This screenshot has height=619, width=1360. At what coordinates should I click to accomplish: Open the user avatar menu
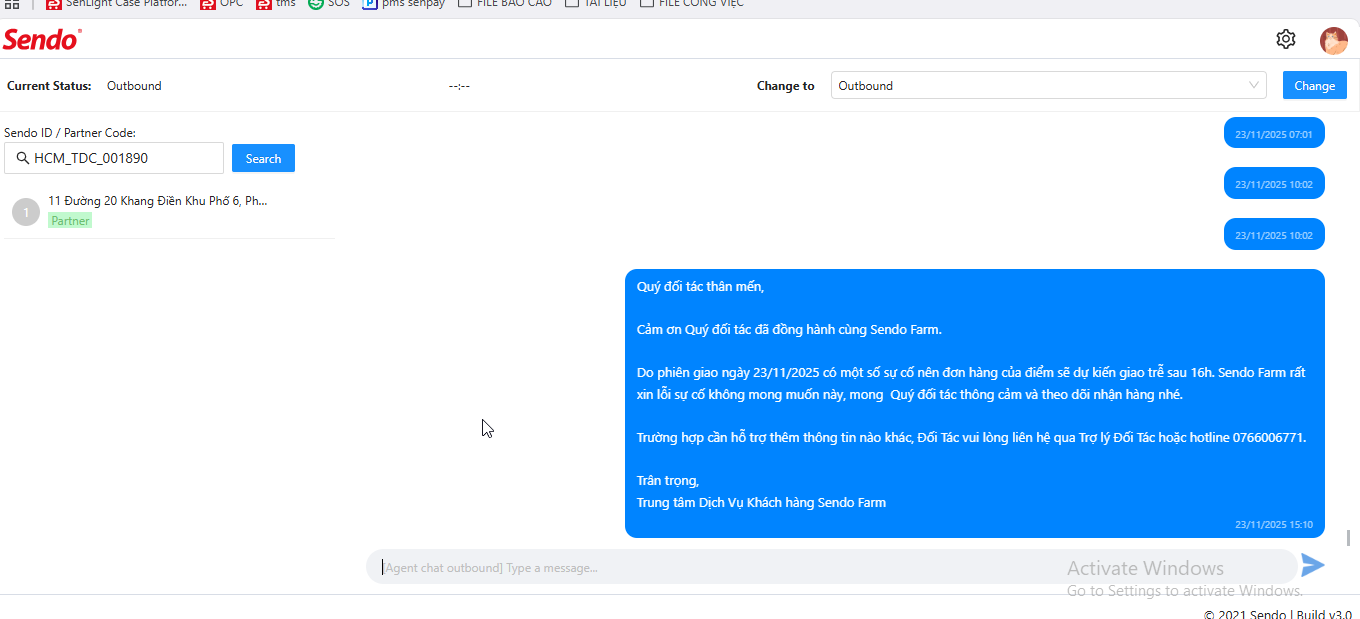point(1334,40)
